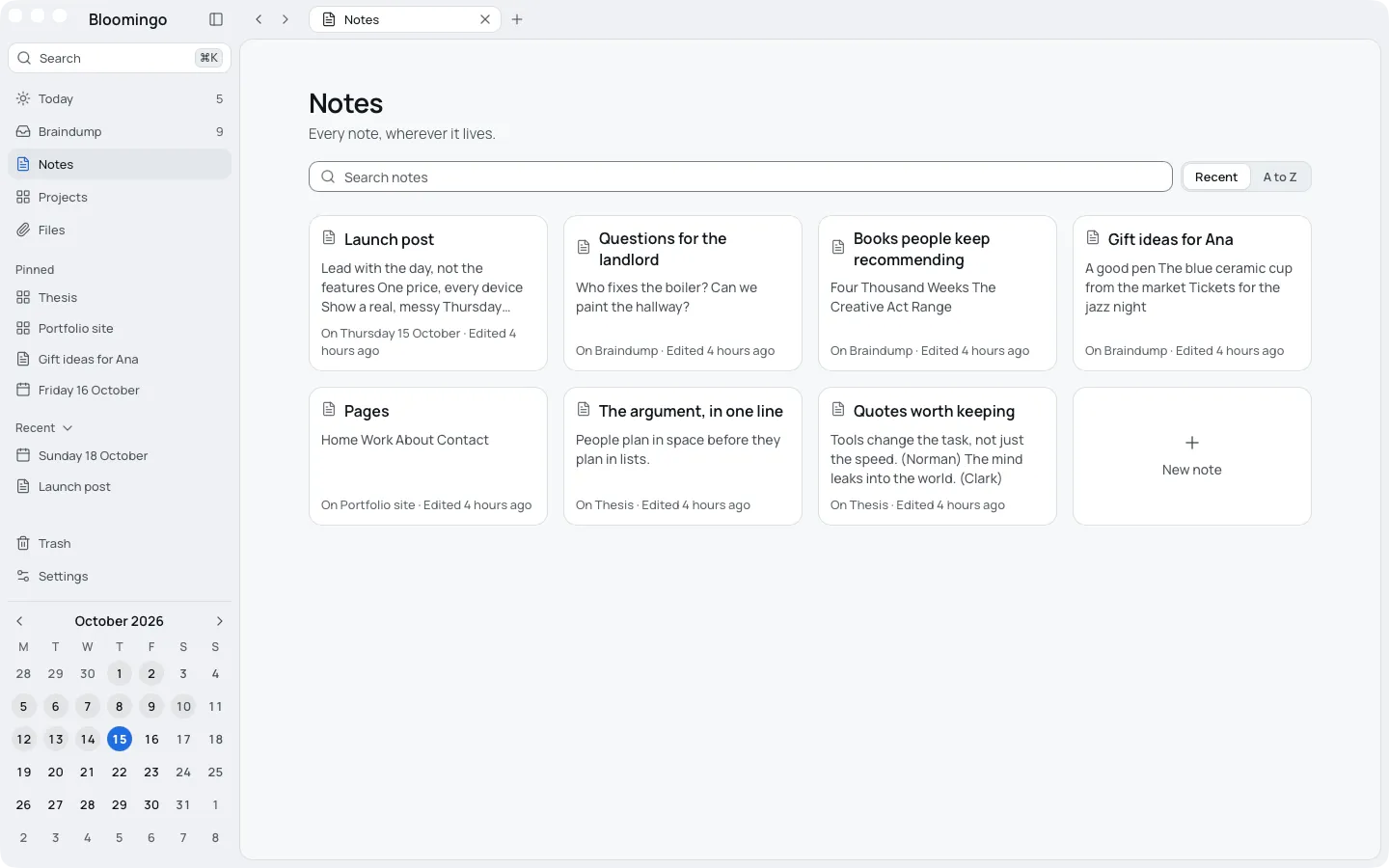Select Notes in the sidebar

click(120, 164)
